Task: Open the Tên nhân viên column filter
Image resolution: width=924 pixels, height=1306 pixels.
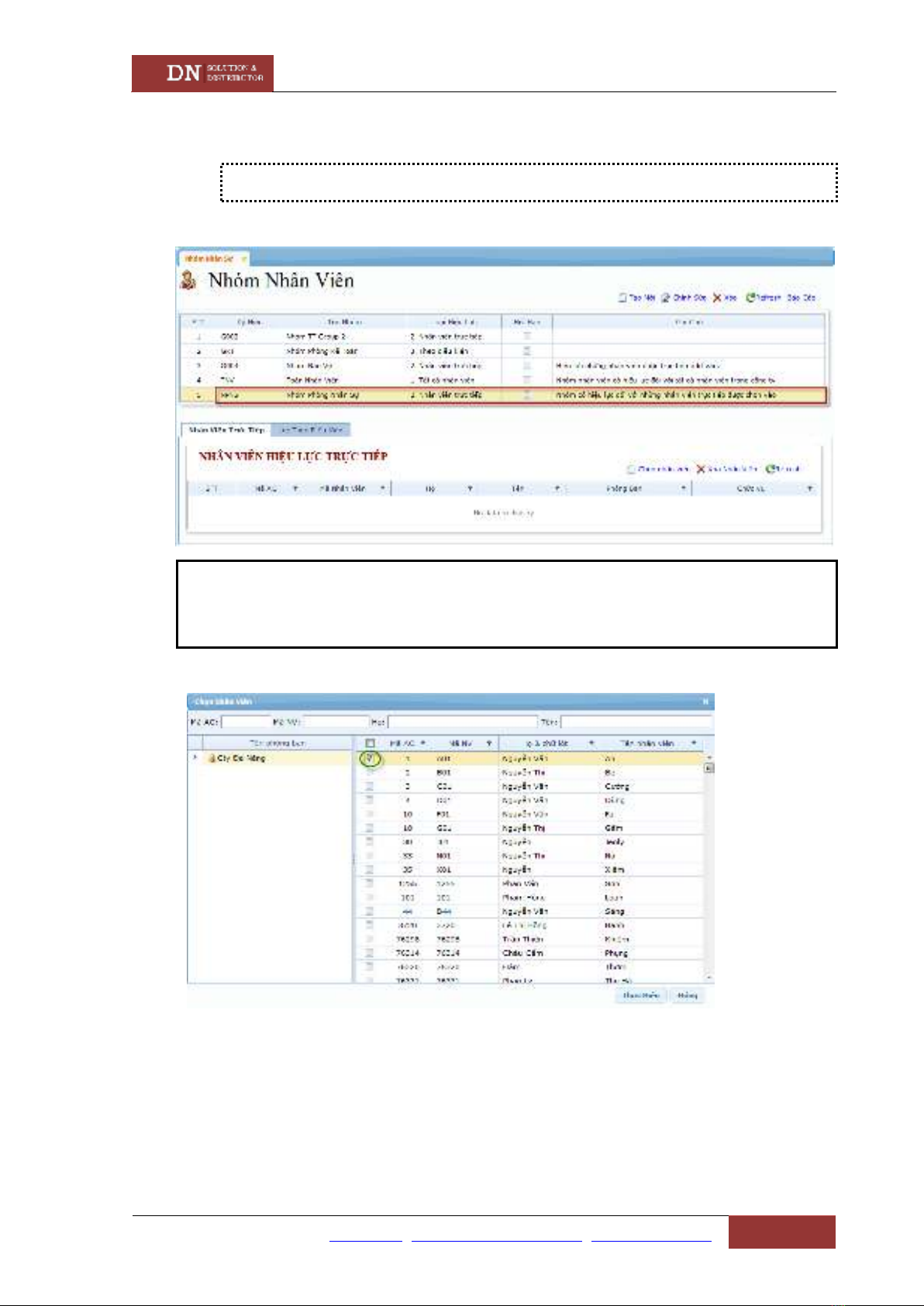Action: (x=694, y=743)
